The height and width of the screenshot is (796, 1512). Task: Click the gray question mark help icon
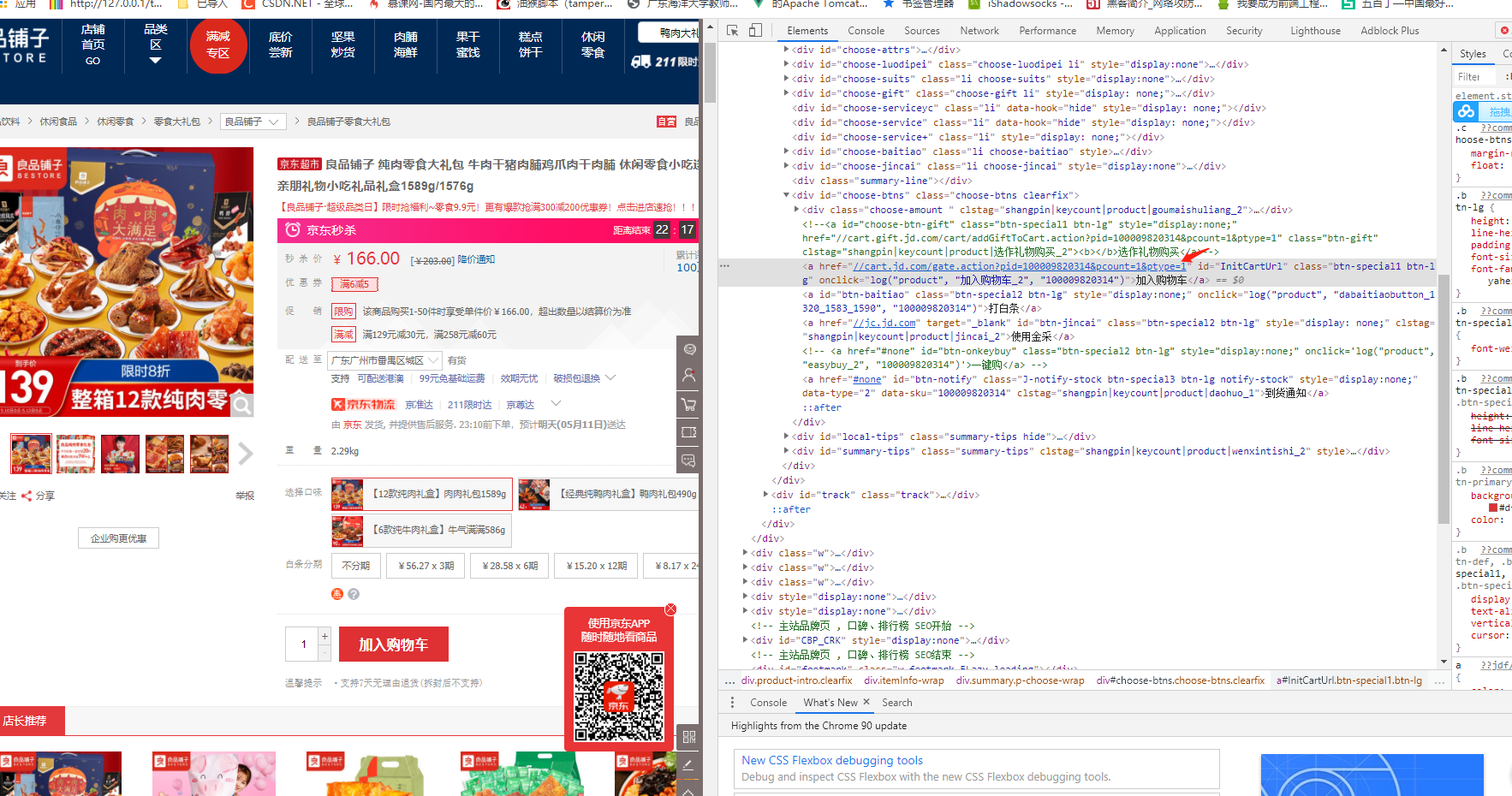coord(354,594)
